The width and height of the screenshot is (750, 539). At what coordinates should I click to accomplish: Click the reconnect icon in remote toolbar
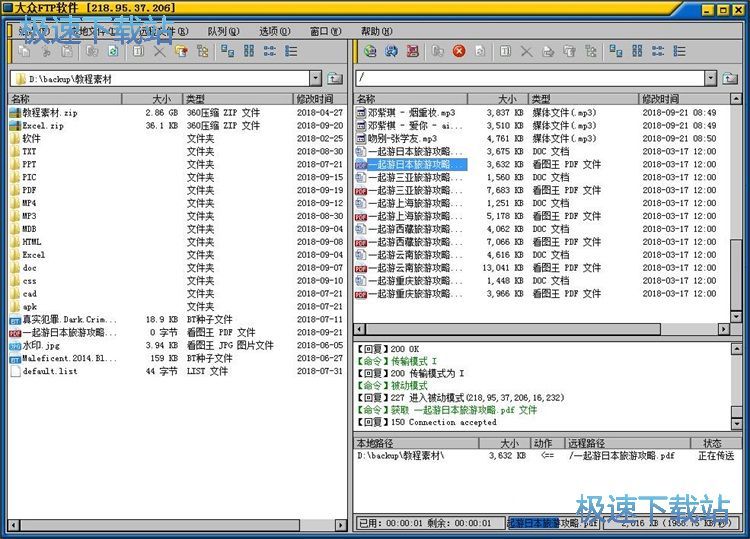[x=391, y=51]
